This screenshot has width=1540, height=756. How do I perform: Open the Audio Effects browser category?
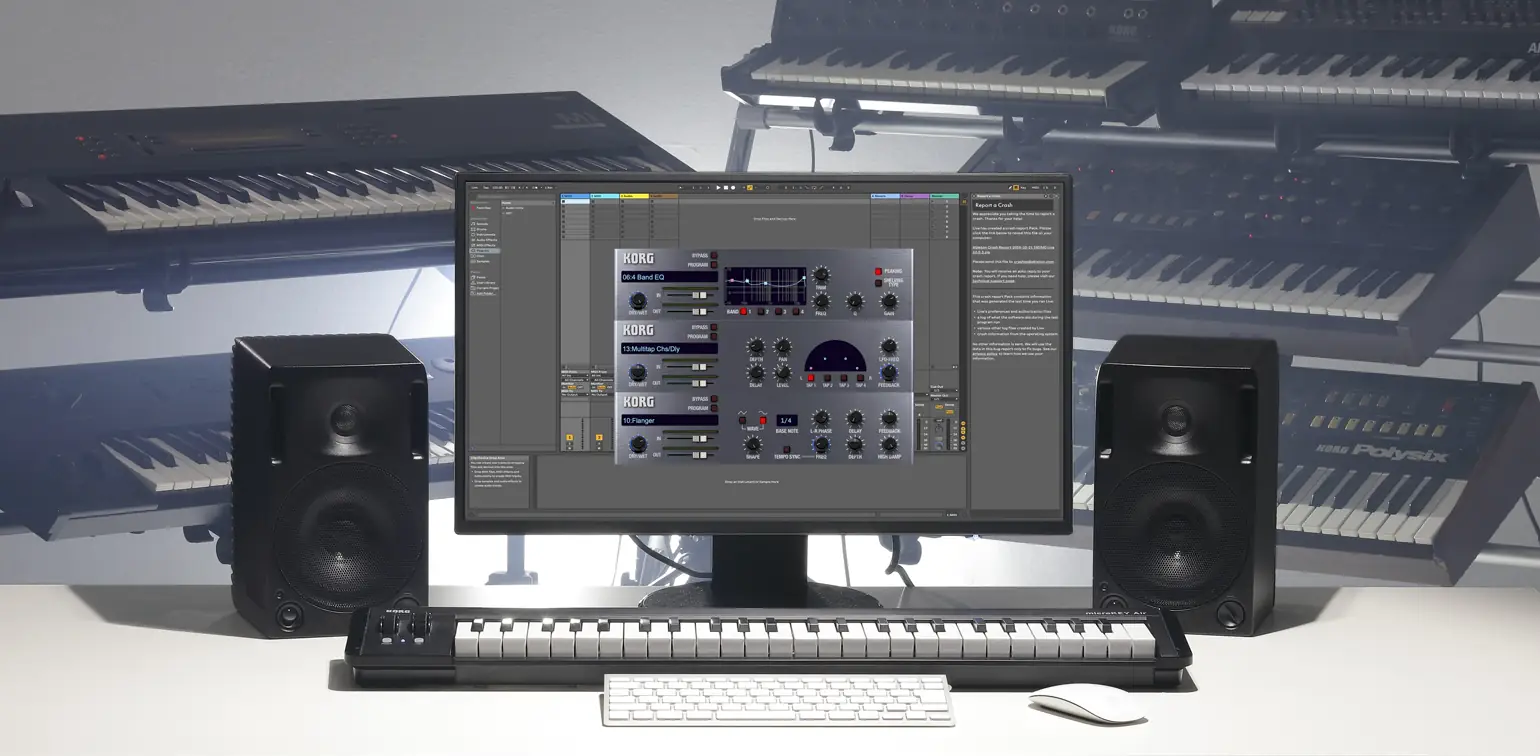tap(486, 239)
